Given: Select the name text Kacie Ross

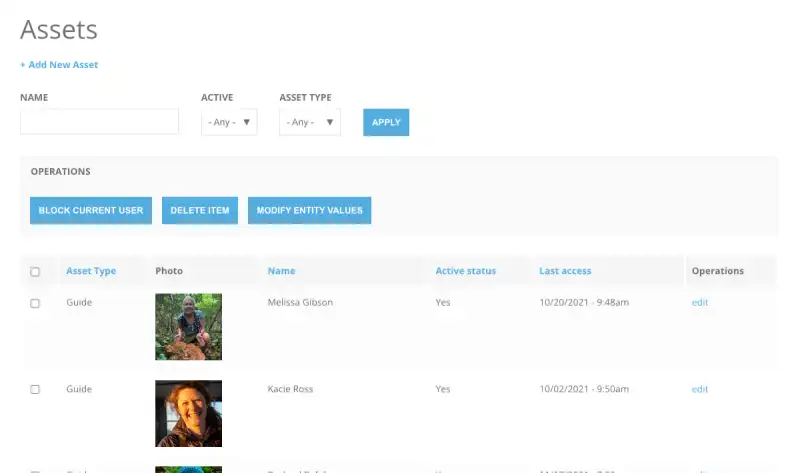Looking at the screenshot, I should [290, 389].
